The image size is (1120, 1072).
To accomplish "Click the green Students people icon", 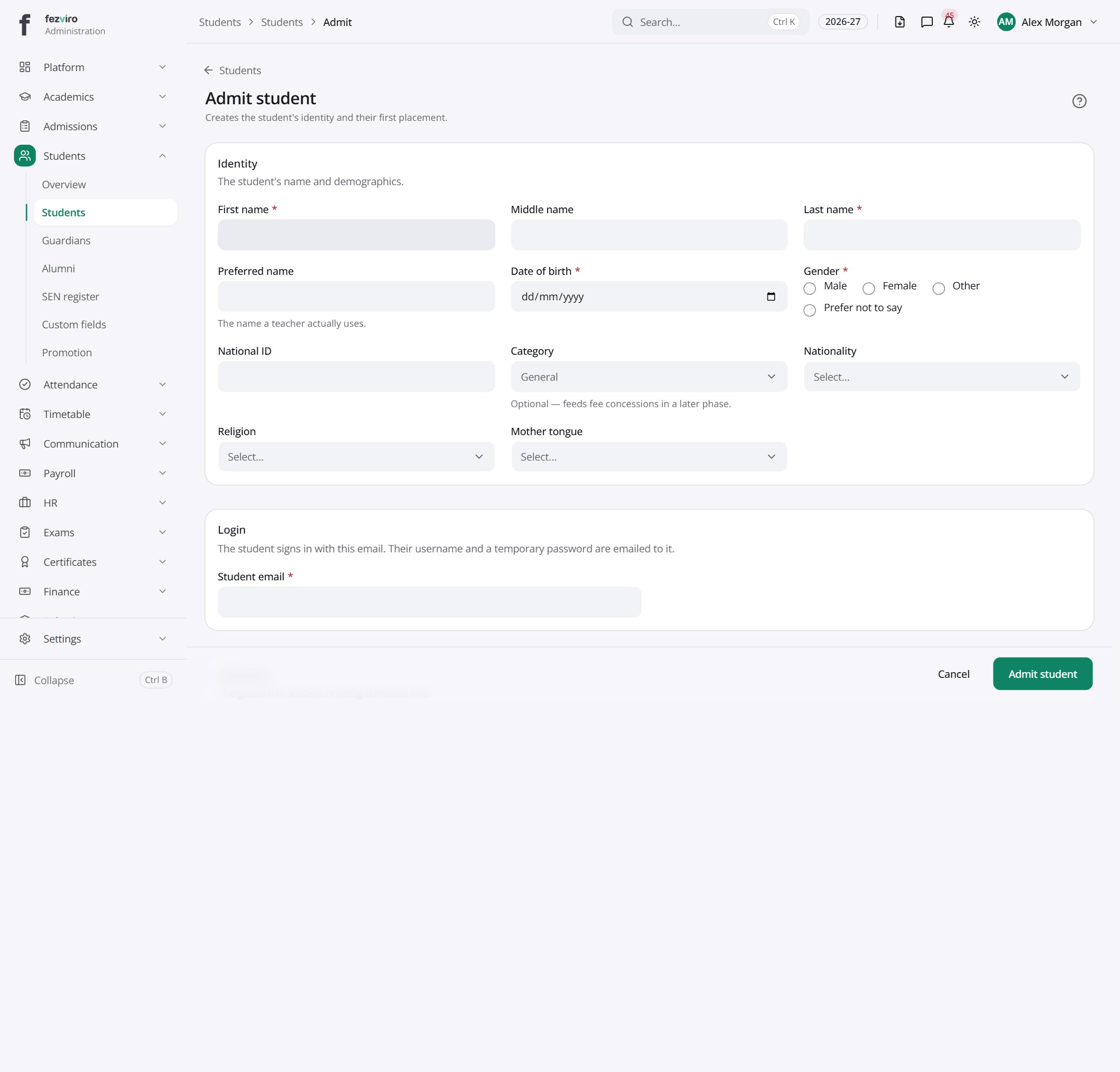I will click(24, 156).
